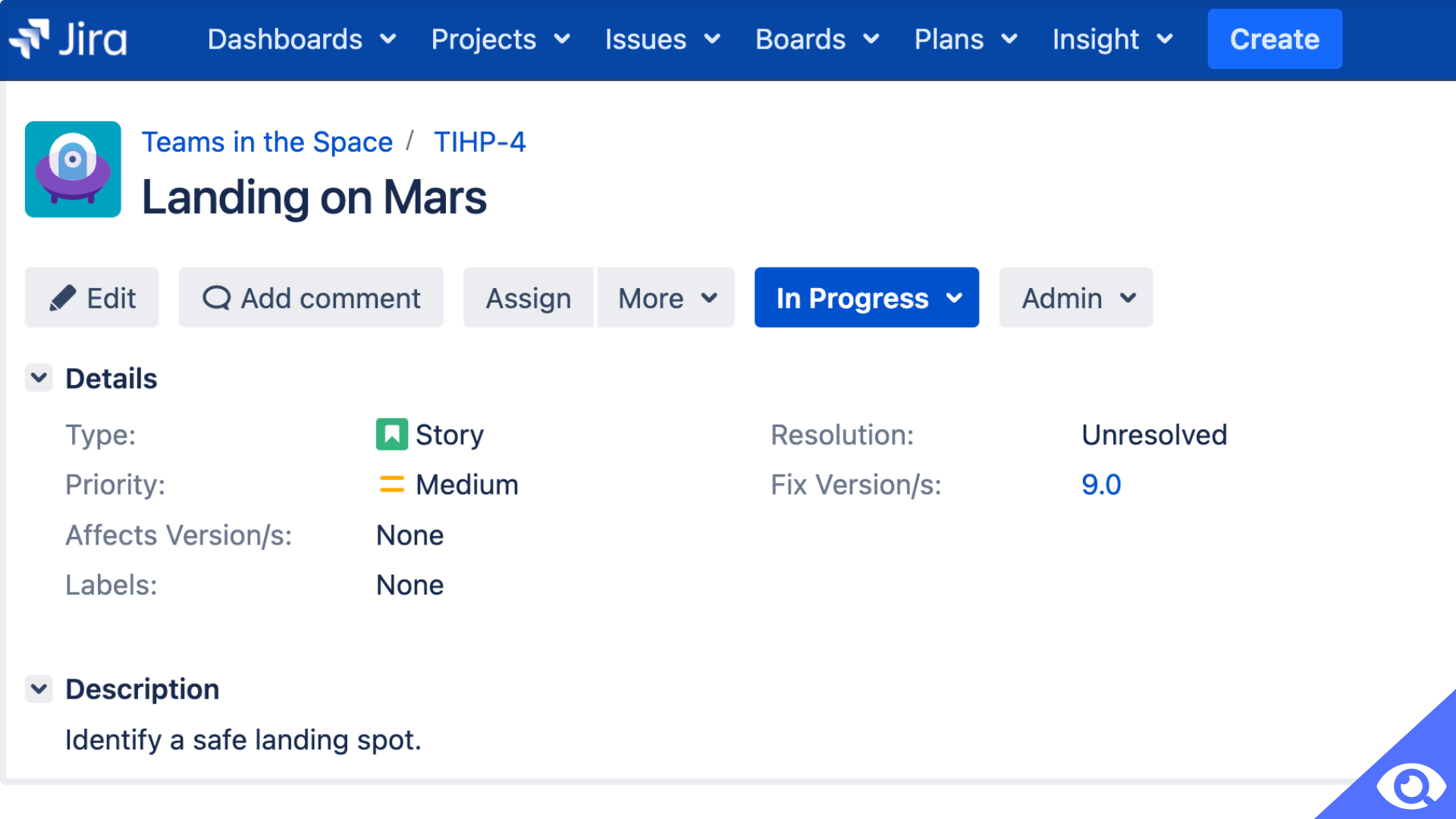Click the Assign button
This screenshot has height=819, width=1456.
pyautogui.click(x=527, y=297)
